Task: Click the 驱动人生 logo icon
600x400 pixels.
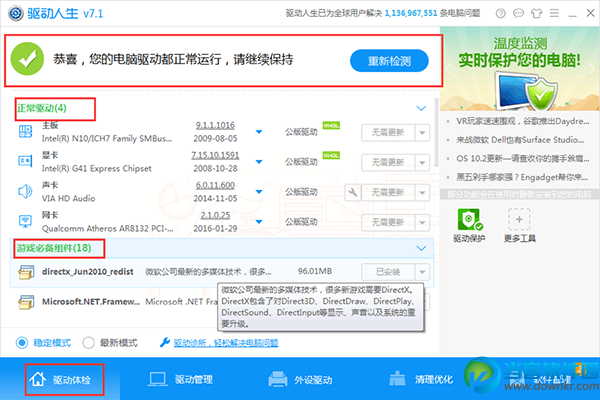Action: point(16,13)
